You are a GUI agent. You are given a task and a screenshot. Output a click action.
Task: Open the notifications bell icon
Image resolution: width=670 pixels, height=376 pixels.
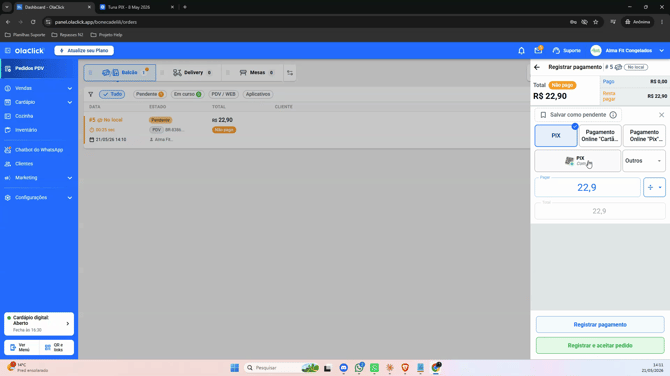[521, 50]
